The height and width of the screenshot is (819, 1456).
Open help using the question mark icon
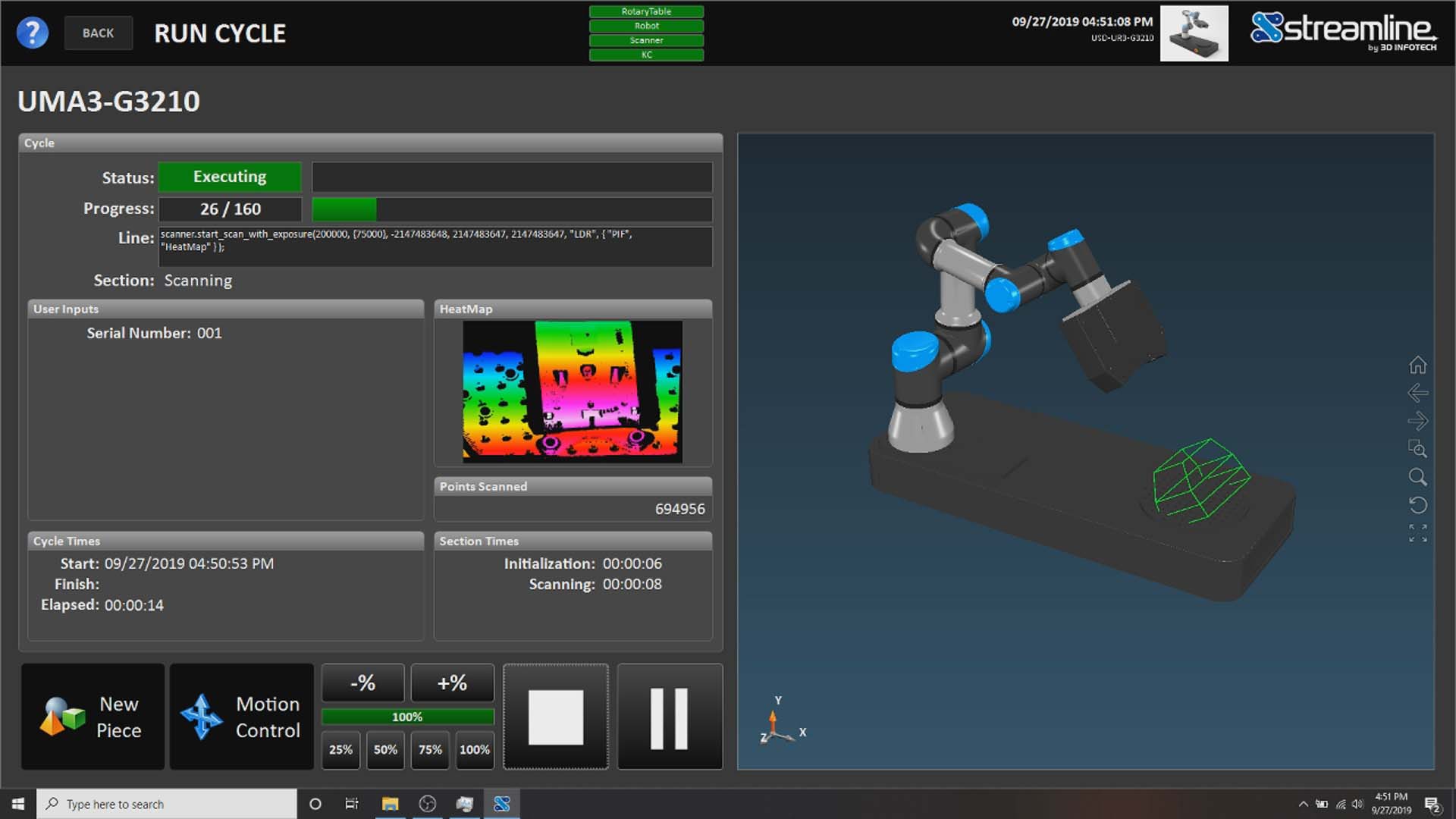32,33
